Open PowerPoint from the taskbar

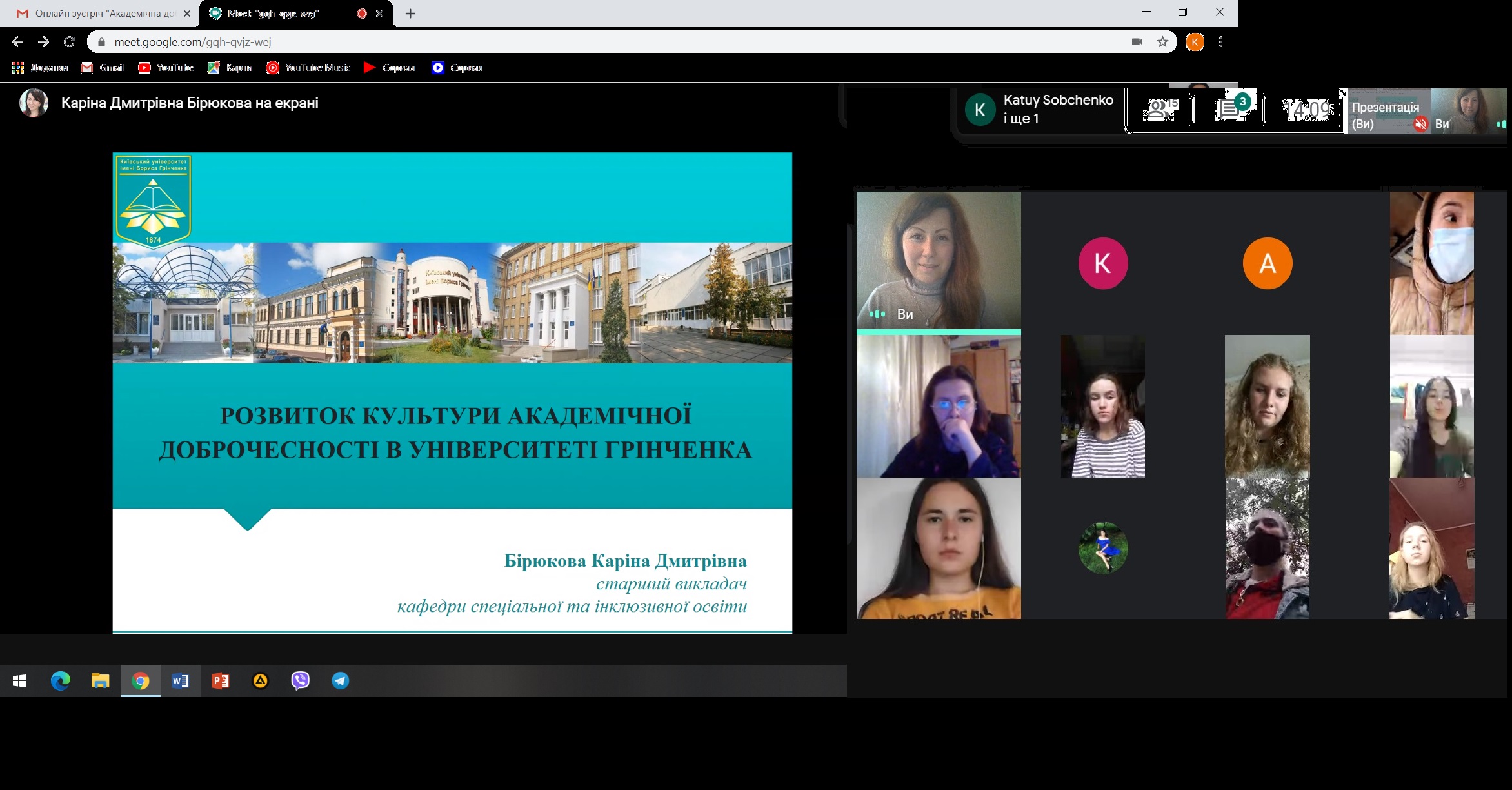(x=221, y=681)
